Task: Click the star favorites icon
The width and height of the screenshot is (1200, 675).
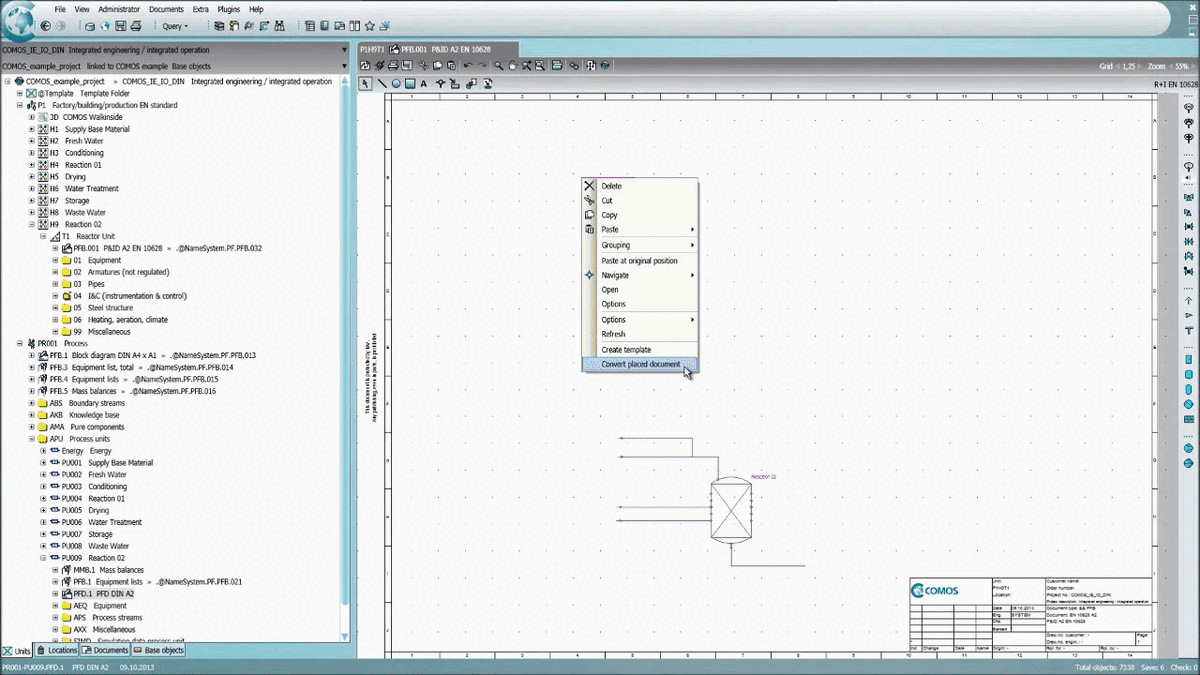Action: pyautogui.click(x=369, y=26)
